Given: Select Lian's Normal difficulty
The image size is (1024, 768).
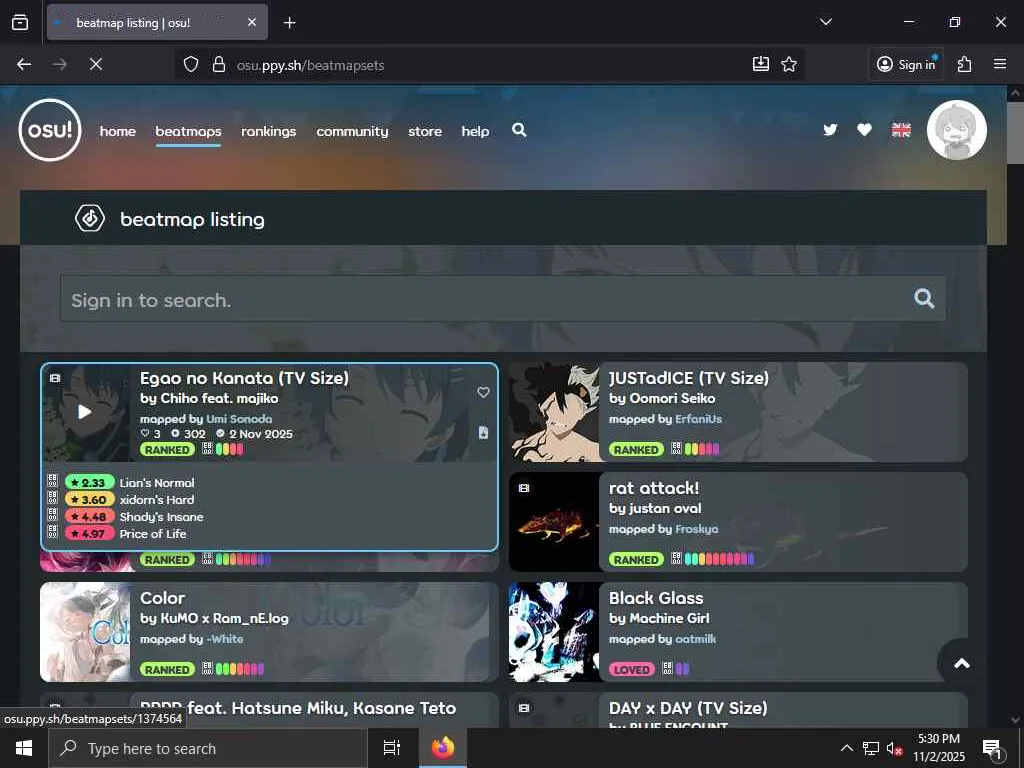Looking at the screenshot, I should (157, 483).
